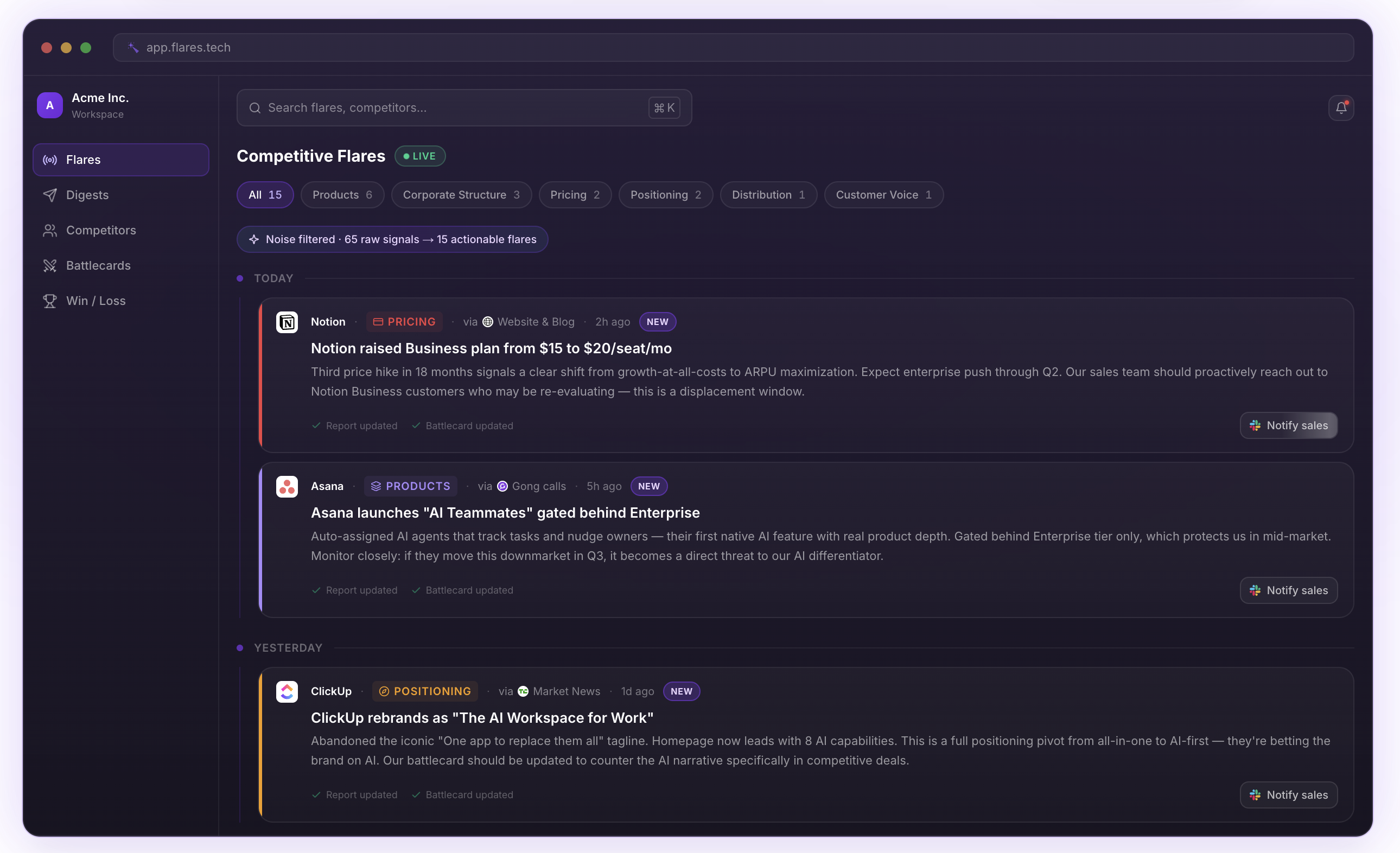The image size is (1400, 853).
Task: Navigate to Battlecards
Action: 121,265
